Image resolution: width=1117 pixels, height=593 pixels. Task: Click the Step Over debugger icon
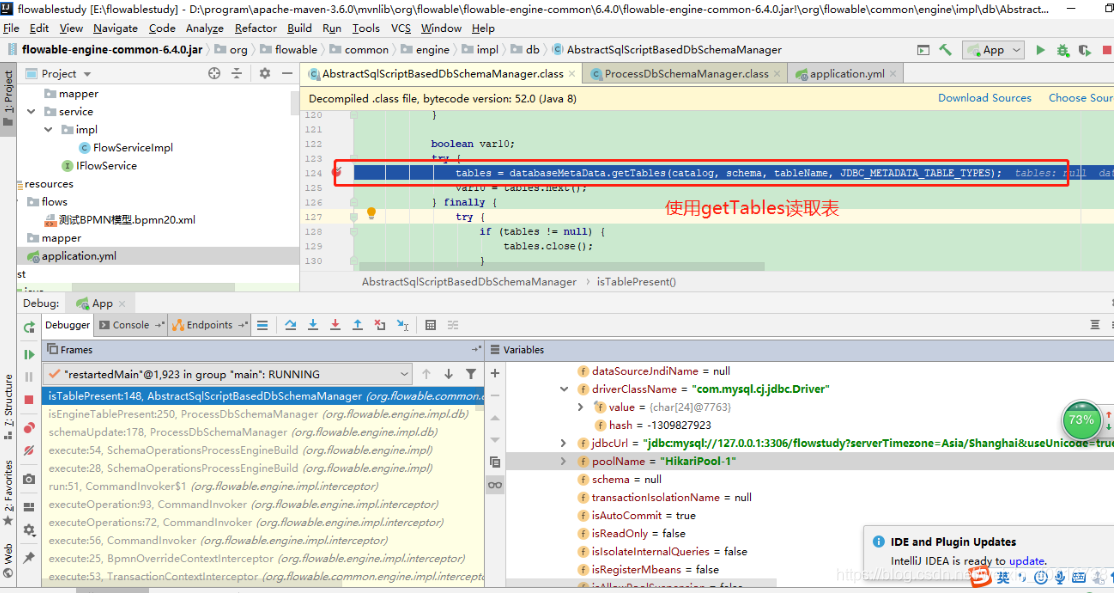291,325
